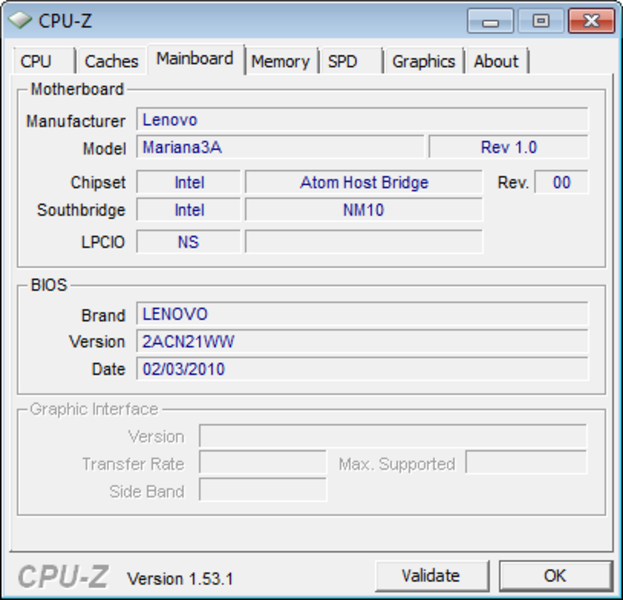Click the Southbridge vendor Intel field
Image resolution: width=623 pixels, height=600 pixels.
[x=189, y=210]
